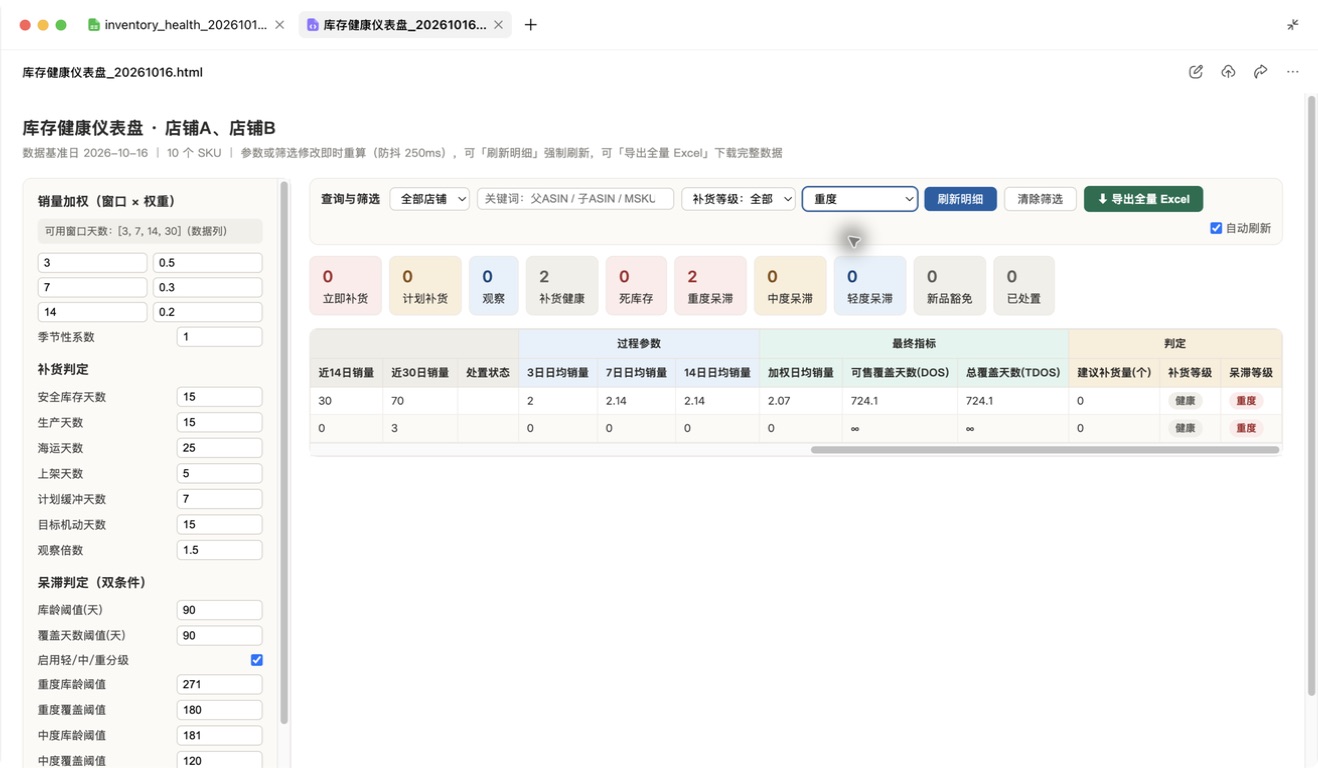This screenshot has height=768, width=1318.
Task: Open the 重度 stagnation level dropdown
Action: pos(860,199)
